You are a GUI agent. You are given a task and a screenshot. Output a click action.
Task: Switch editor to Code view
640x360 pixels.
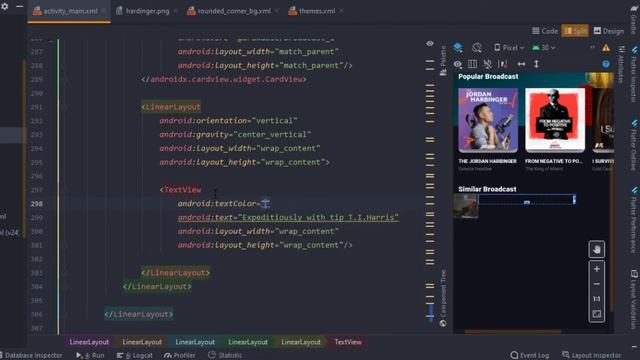point(545,31)
